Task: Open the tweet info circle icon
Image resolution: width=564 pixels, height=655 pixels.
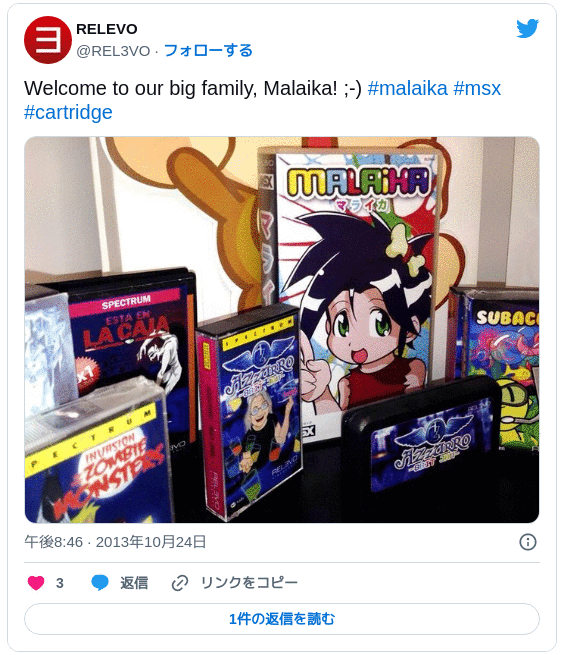Action: [x=528, y=542]
